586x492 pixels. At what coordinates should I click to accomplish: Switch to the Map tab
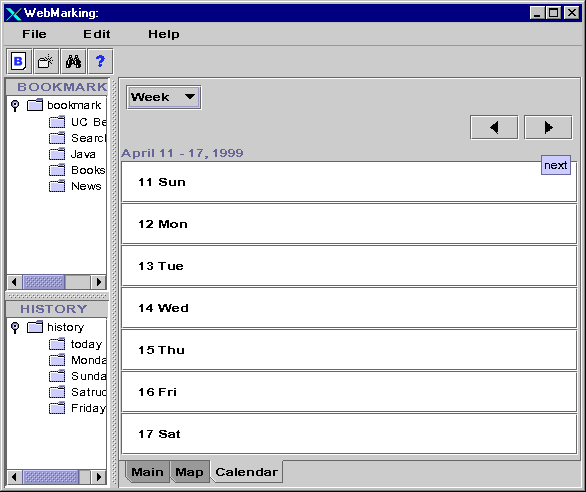tap(189, 472)
